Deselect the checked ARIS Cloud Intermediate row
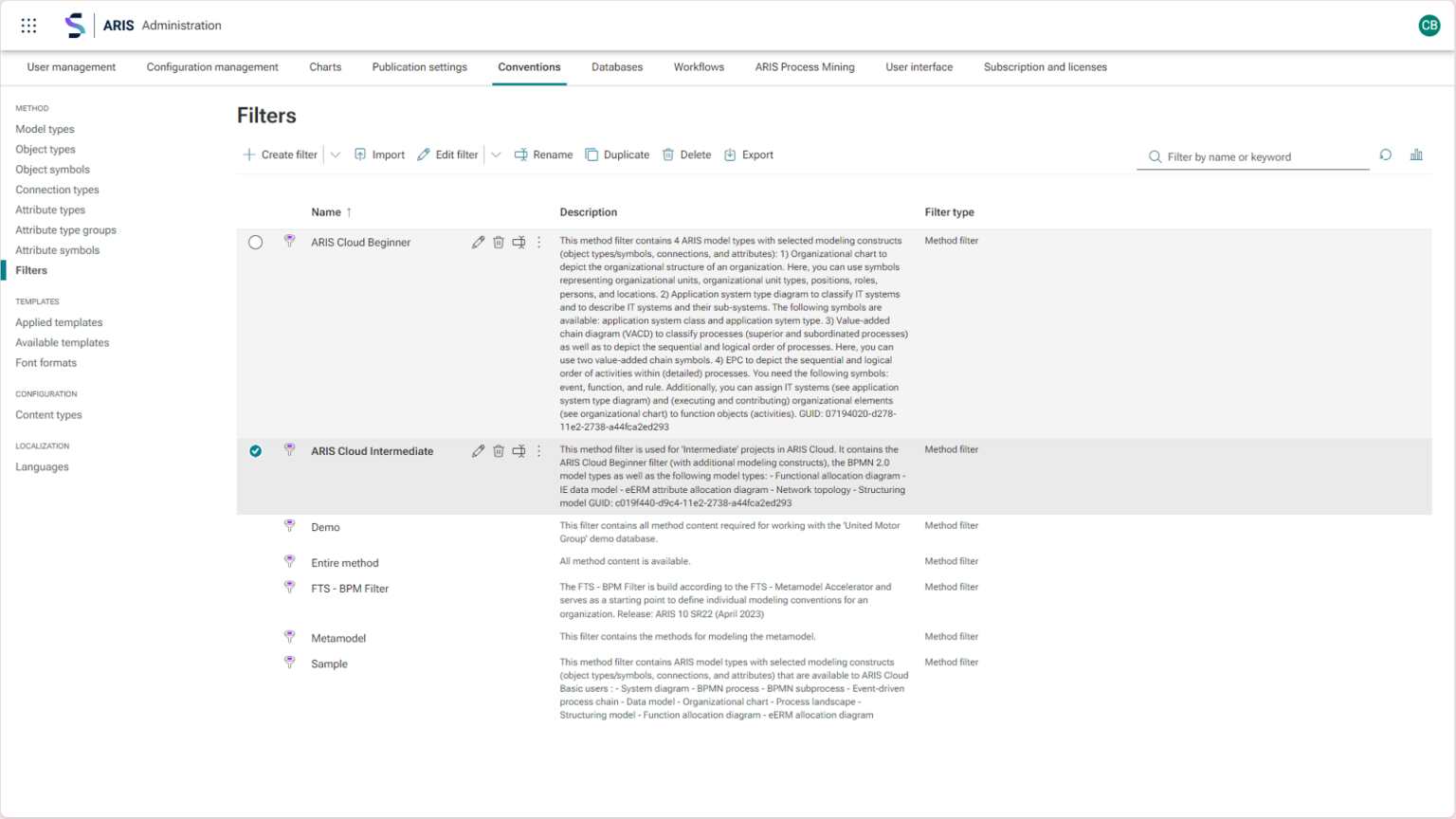 pos(256,451)
